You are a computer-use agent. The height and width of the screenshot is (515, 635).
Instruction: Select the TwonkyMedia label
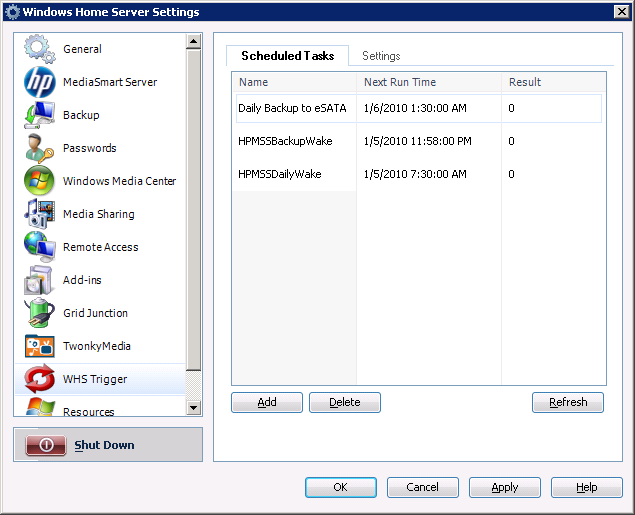(97, 346)
